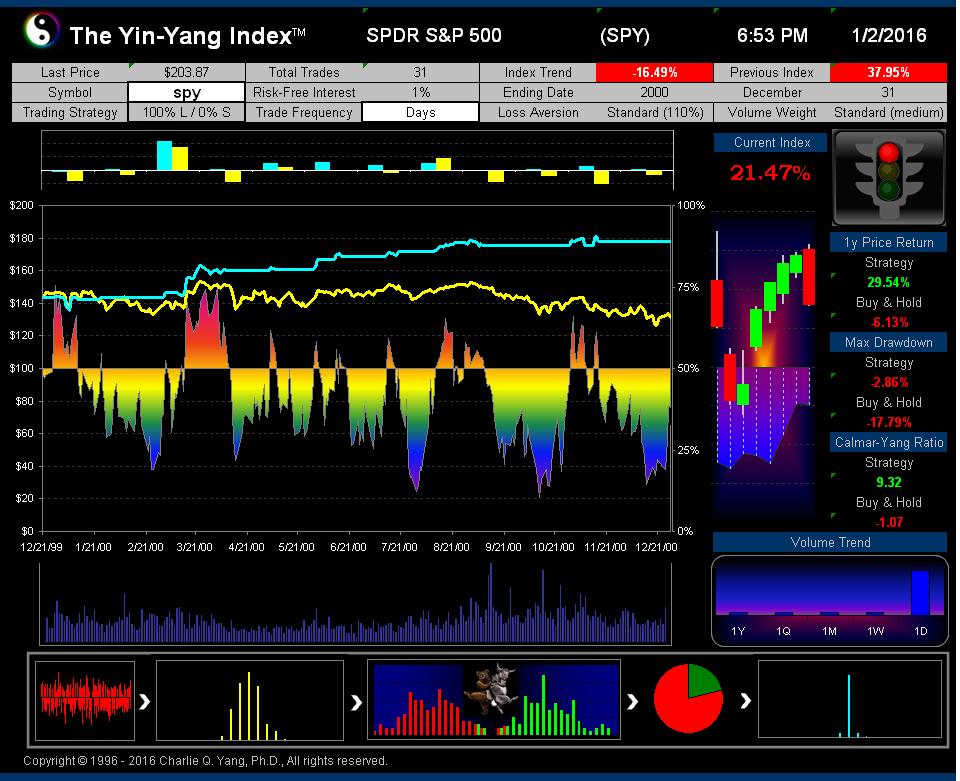Click the Buy & Hold drawdown -17.79%
This screenshot has width=960, height=781.
pyautogui.click(x=889, y=422)
